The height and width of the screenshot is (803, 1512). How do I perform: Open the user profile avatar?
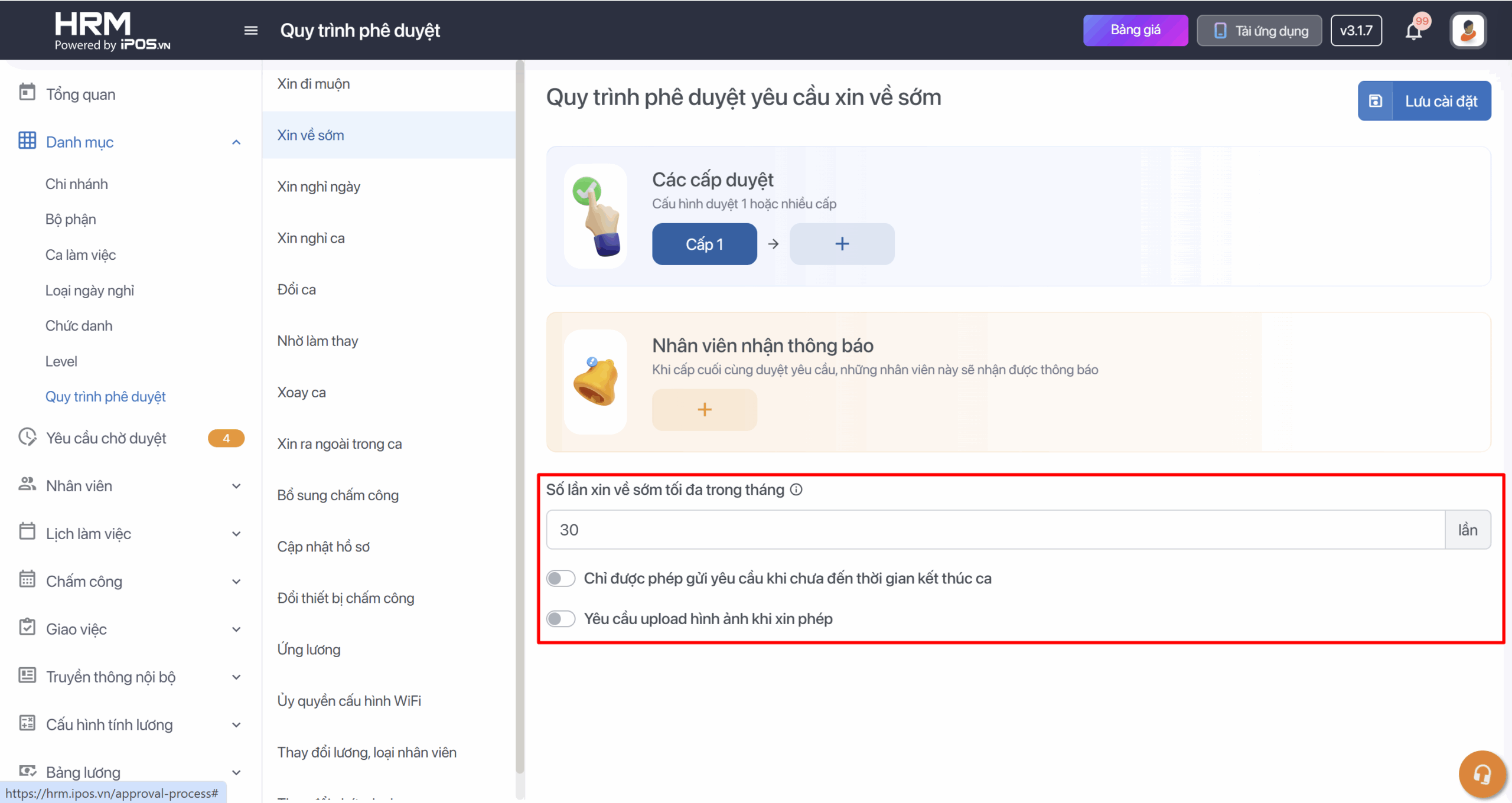[x=1468, y=31]
